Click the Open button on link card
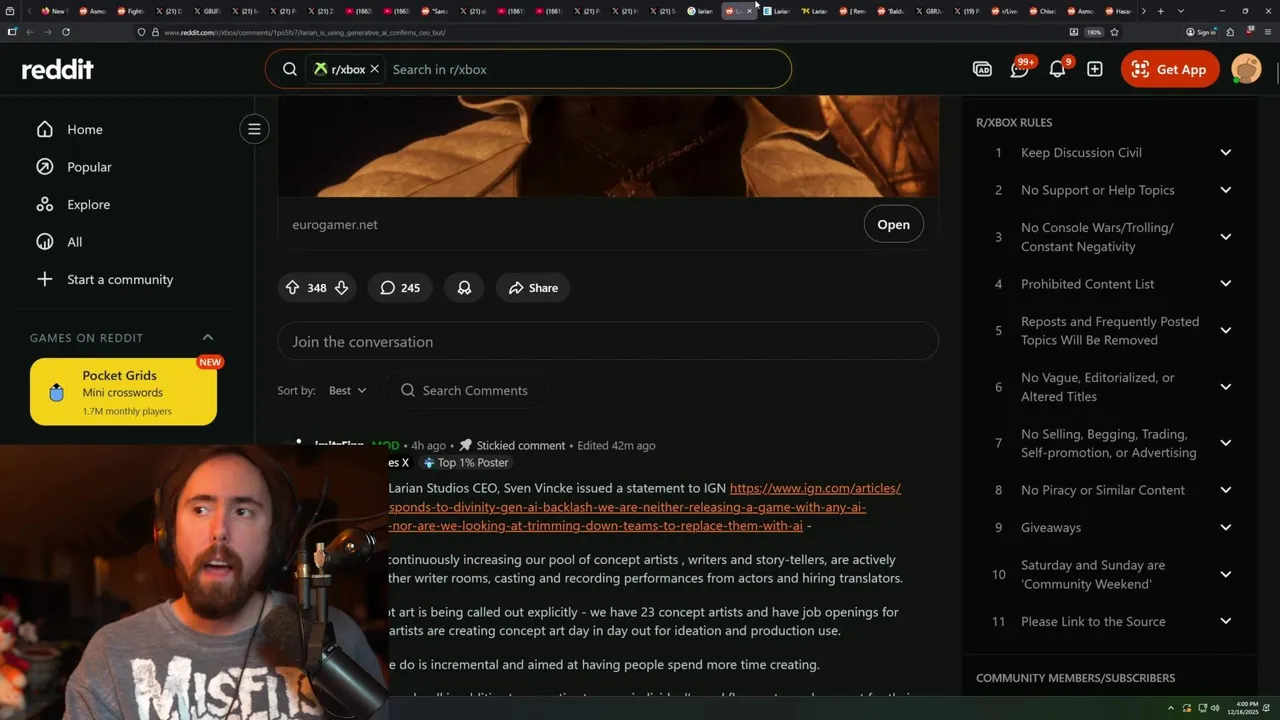Viewport: 1280px width, 720px height. pos(893,225)
